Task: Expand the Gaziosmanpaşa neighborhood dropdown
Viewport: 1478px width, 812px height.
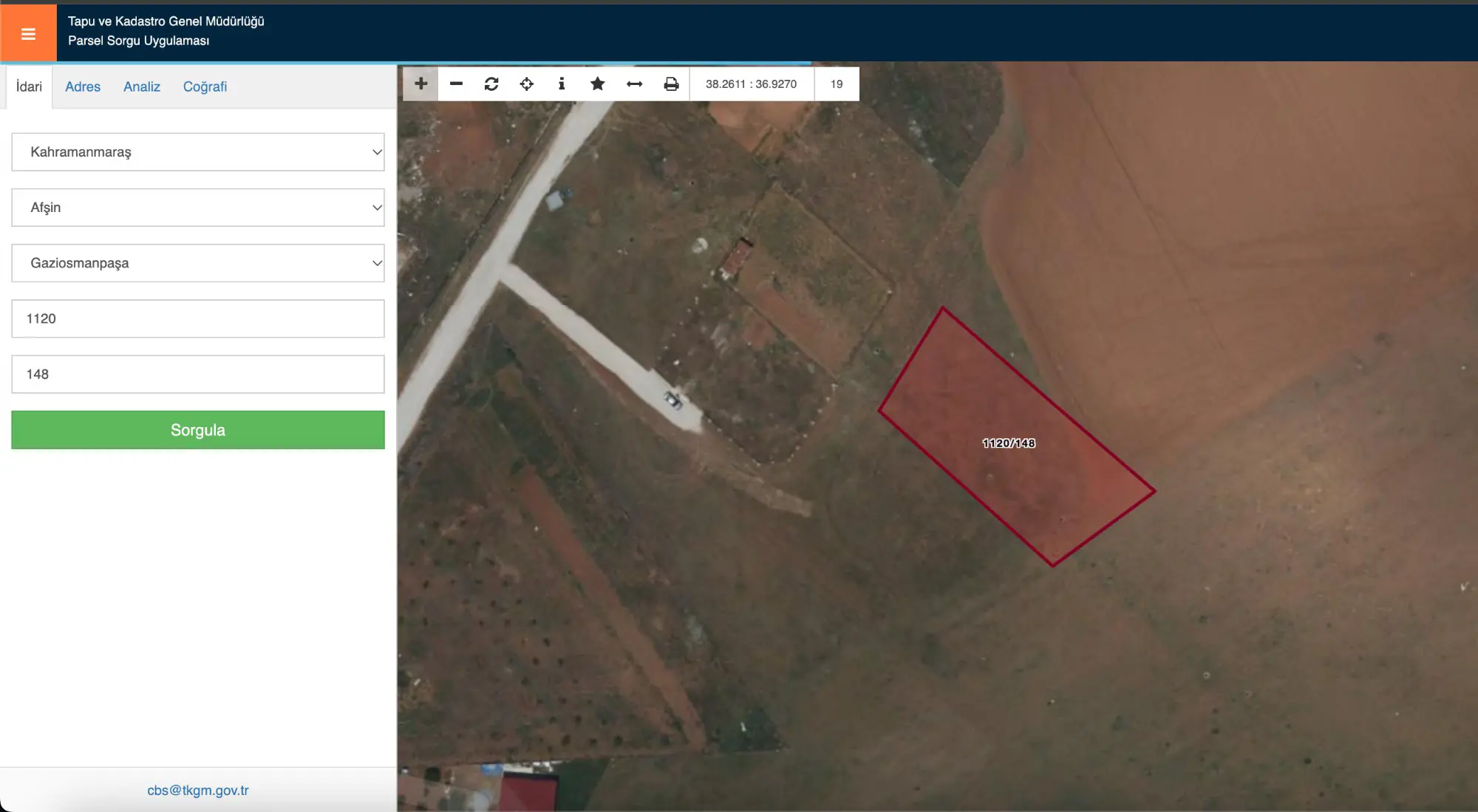Action: (x=198, y=263)
